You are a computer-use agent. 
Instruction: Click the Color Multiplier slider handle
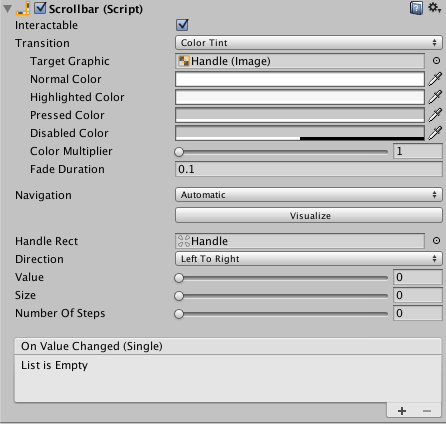(179, 152)
